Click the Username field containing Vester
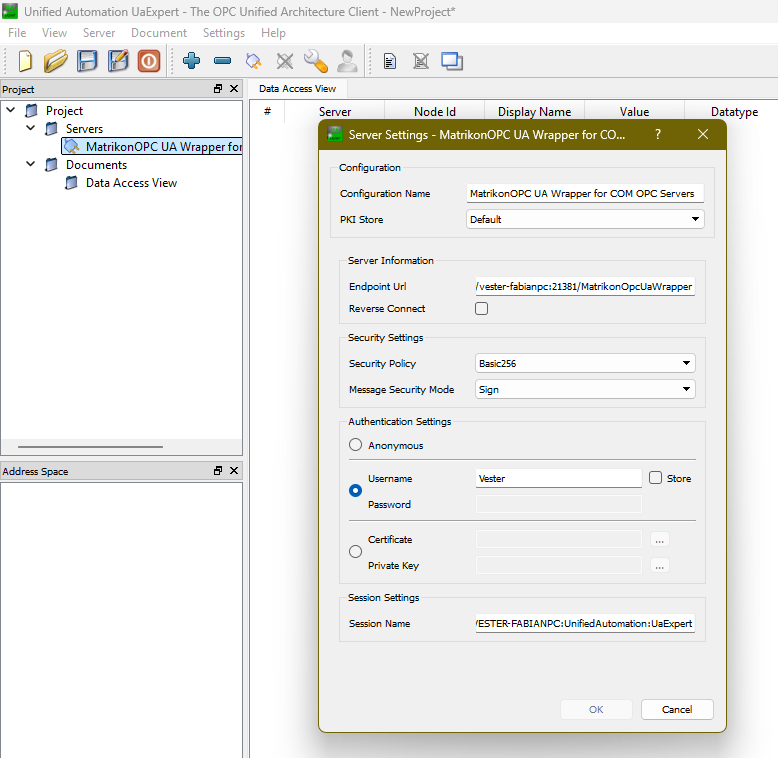778x758 pixels. [559, 478]
